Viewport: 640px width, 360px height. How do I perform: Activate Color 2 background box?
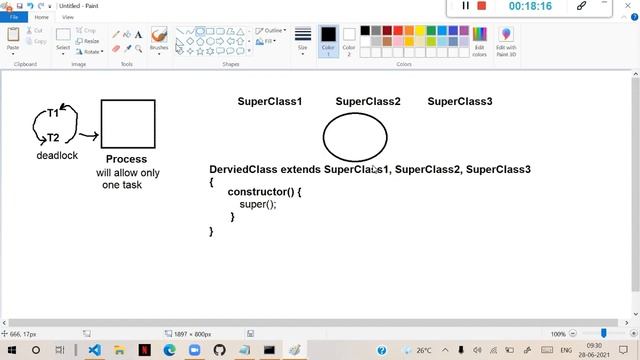pos(349,41)
